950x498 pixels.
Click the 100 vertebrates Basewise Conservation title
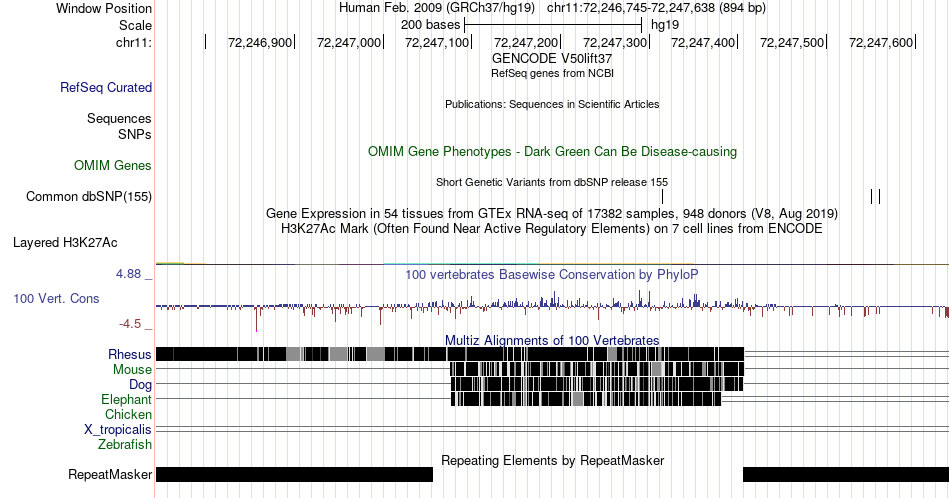(x=552, y=274)
